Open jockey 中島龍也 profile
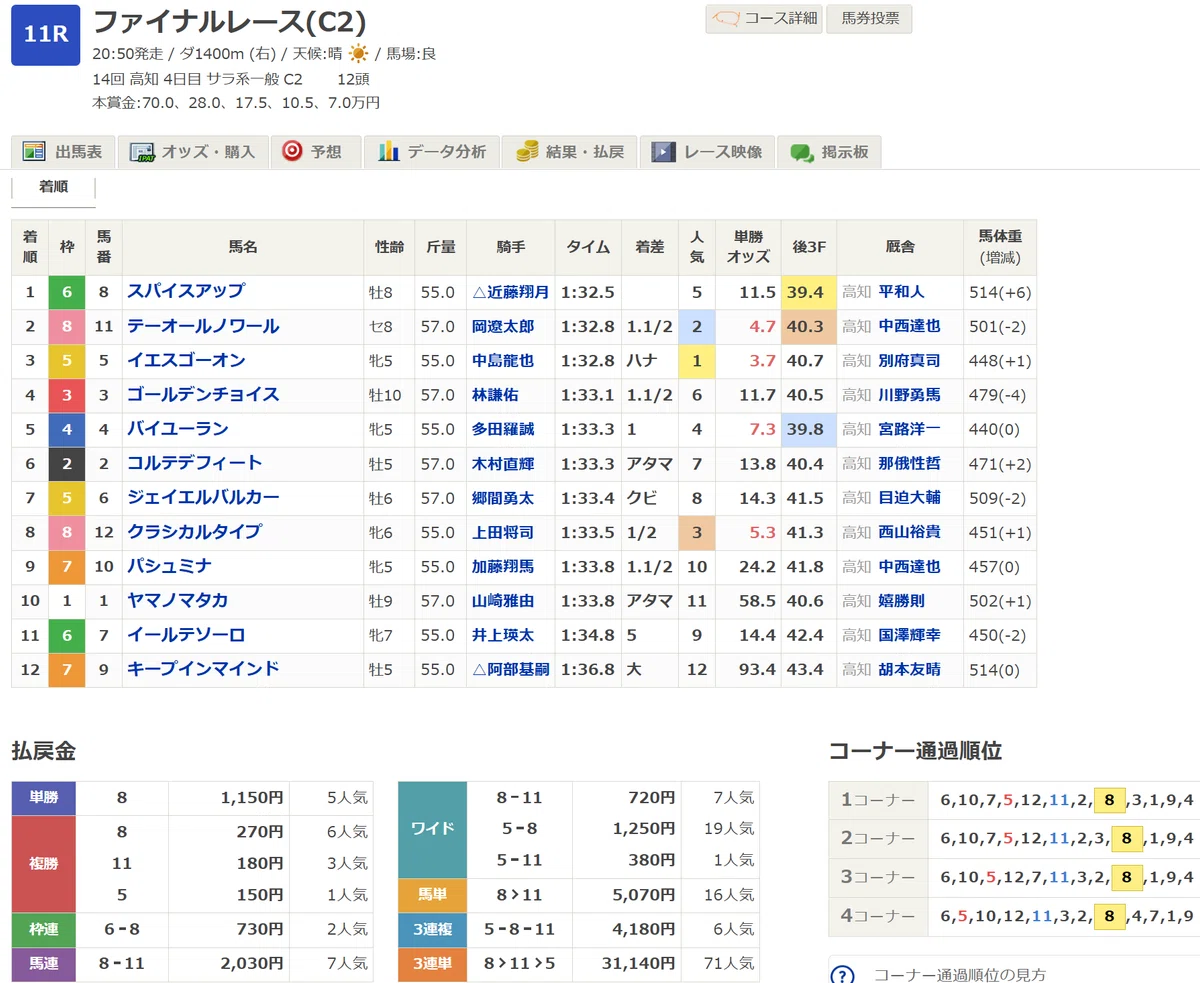The width and height of the screenshot is (1200, 983). click(502, 360)
